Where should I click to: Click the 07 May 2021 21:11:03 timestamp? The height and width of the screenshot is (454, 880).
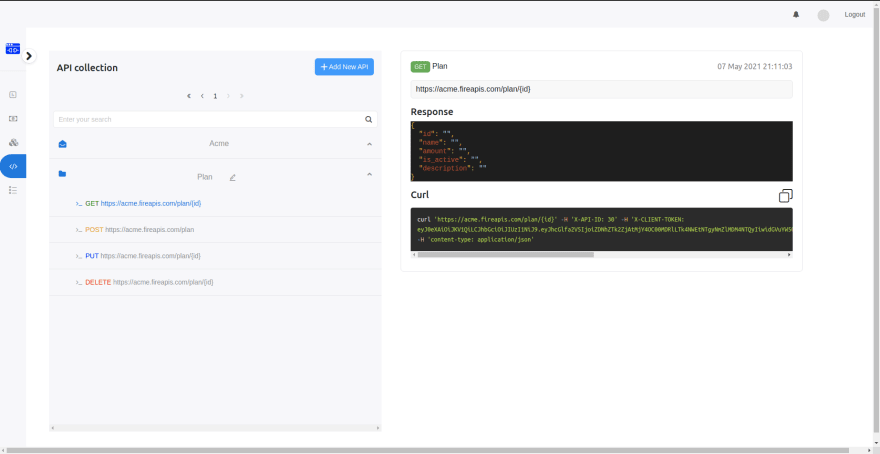[x=755, y=66]
